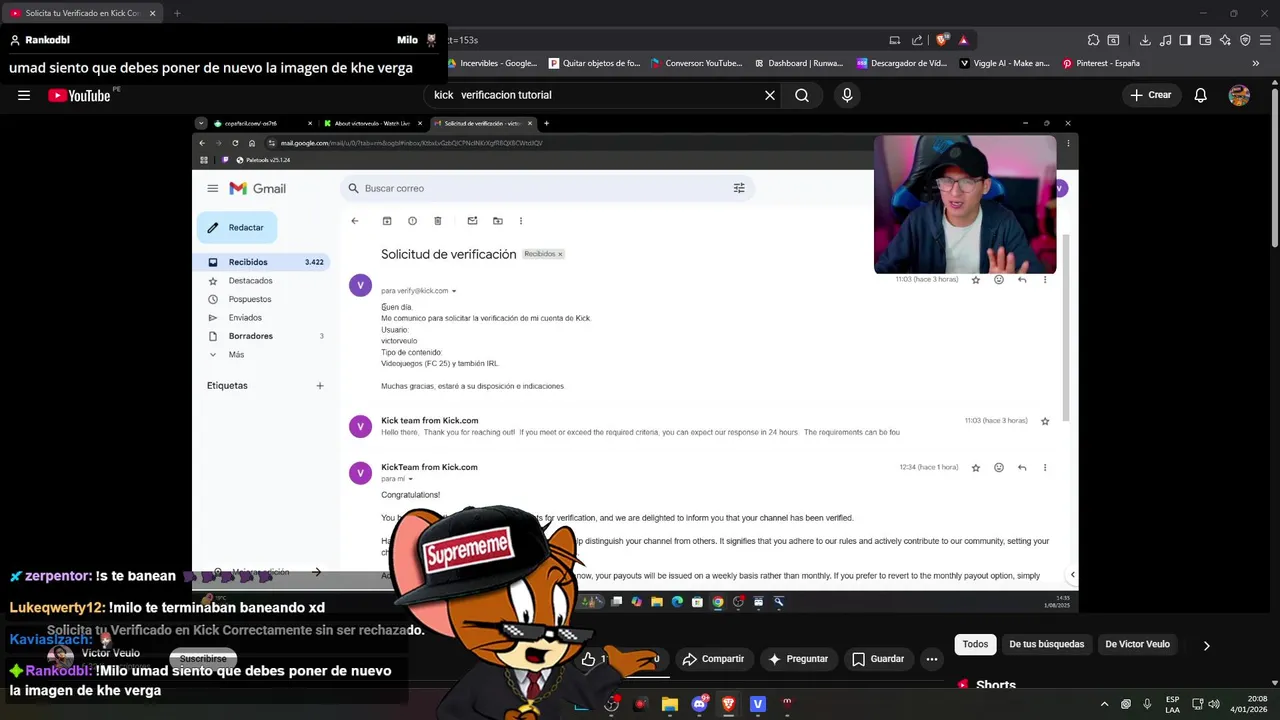Open the YouTube hamburger guide menu
Screen dimensions: 1280x720
(x=24, y=95)
